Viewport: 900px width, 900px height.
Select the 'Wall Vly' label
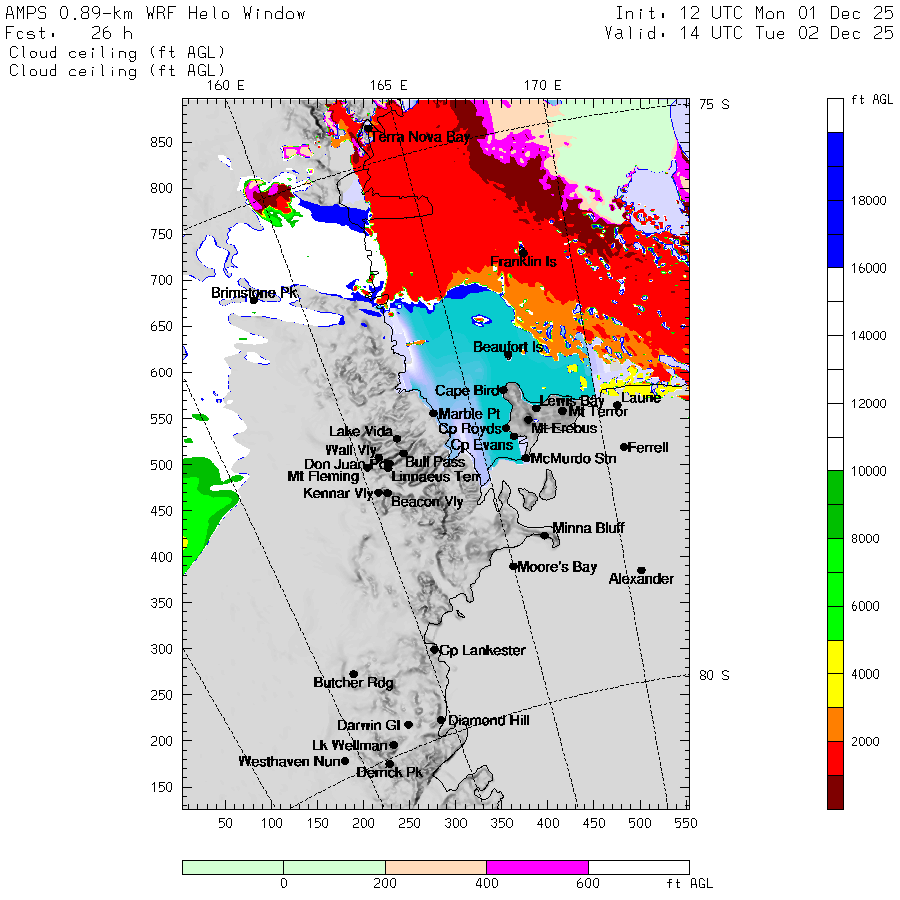click(351, 450)
